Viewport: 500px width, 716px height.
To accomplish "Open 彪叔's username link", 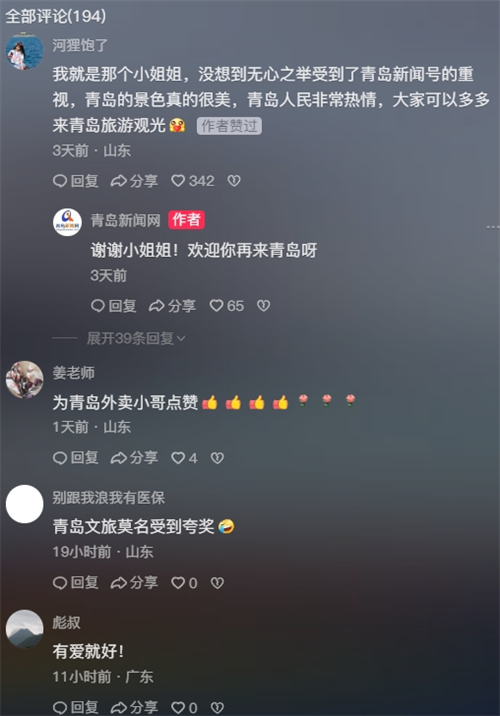I will pyautogui.click(x=66, y=622).
